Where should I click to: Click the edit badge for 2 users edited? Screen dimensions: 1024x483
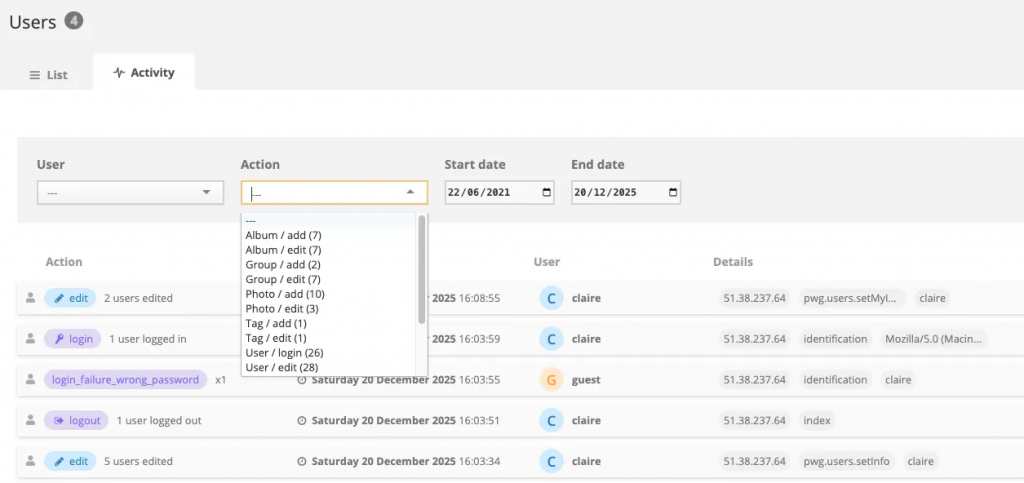coord(70,298)
